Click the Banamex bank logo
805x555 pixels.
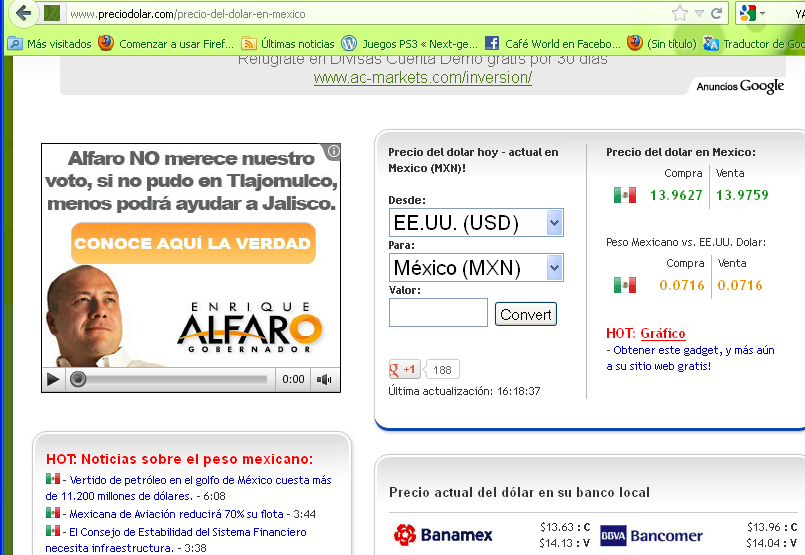pyautogui.click(x=443, y=535)
